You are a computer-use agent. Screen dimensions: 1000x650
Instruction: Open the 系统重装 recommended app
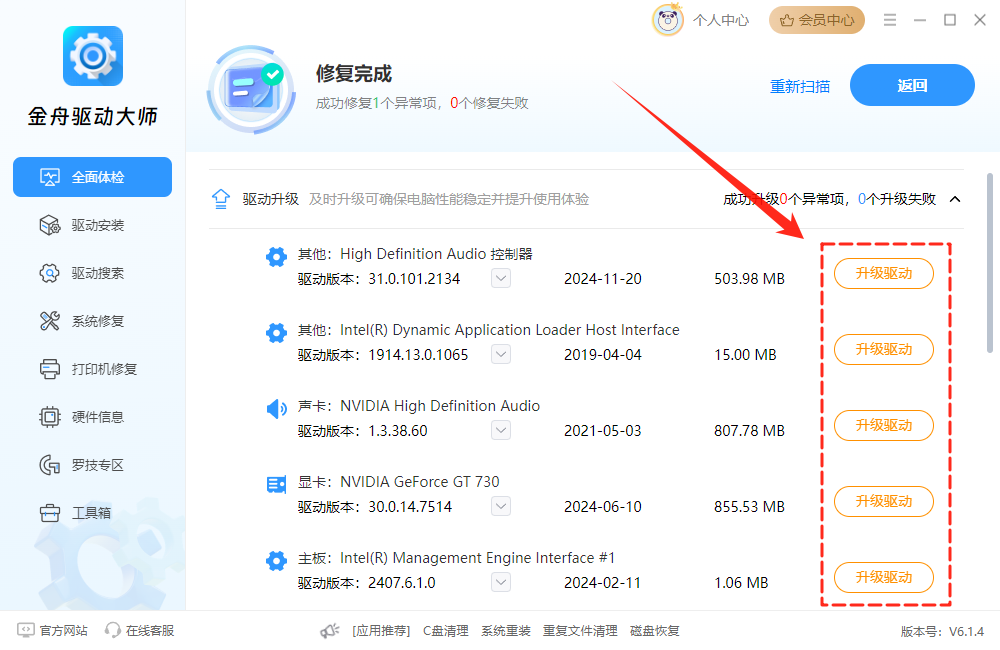(x=506, y=631)
